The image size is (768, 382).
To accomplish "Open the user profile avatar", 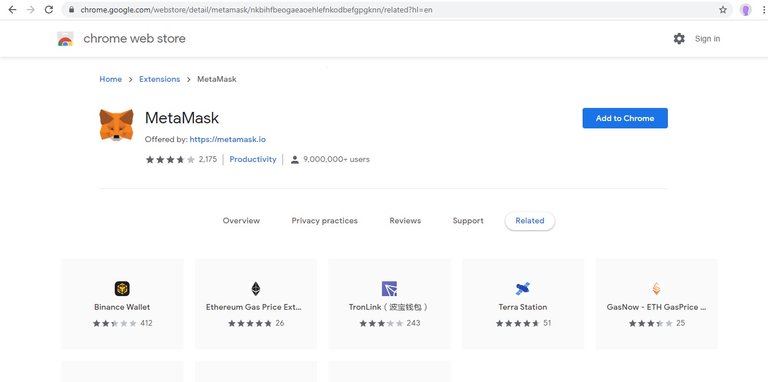I will [x=745, y=10].
